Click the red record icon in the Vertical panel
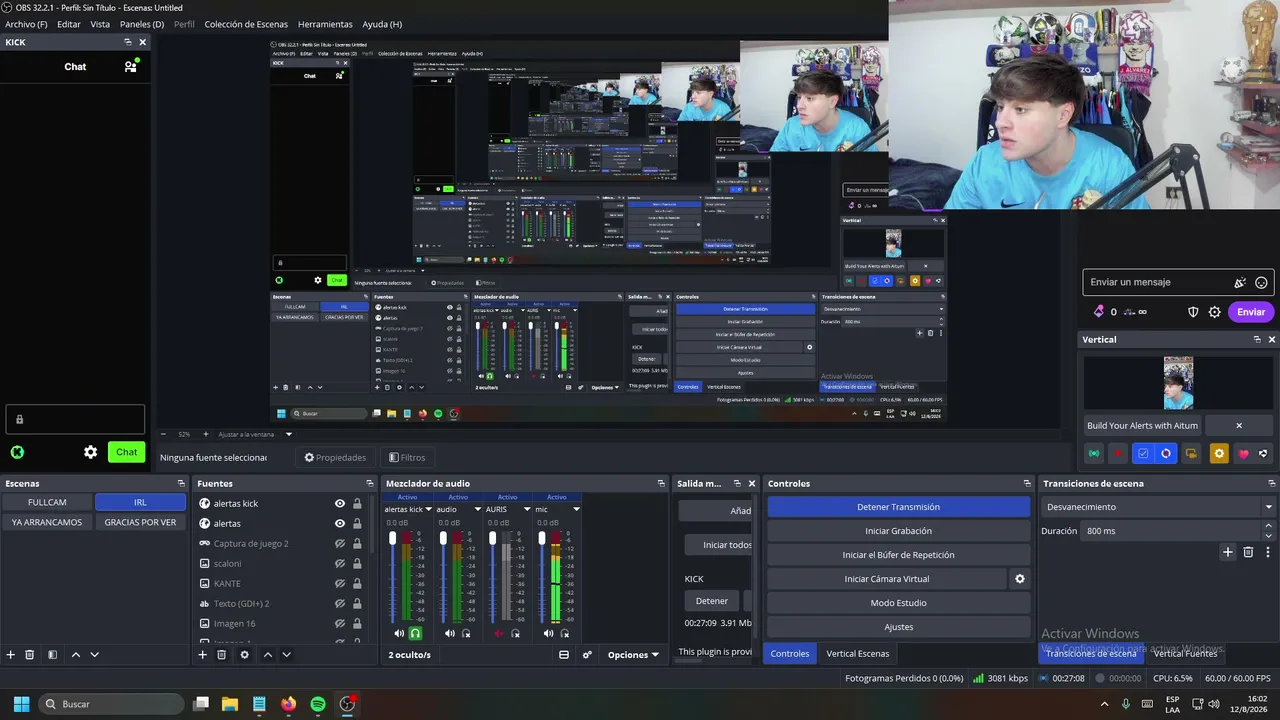Viewport: 1280px width, 720px height. pyautogui.click(x=1118, y=454)
